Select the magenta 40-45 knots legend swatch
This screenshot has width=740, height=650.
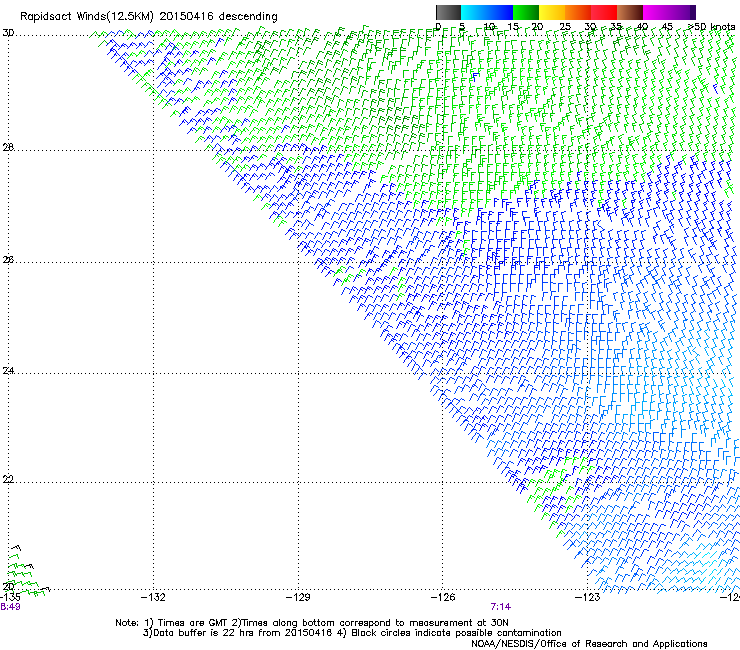point(656,12)
